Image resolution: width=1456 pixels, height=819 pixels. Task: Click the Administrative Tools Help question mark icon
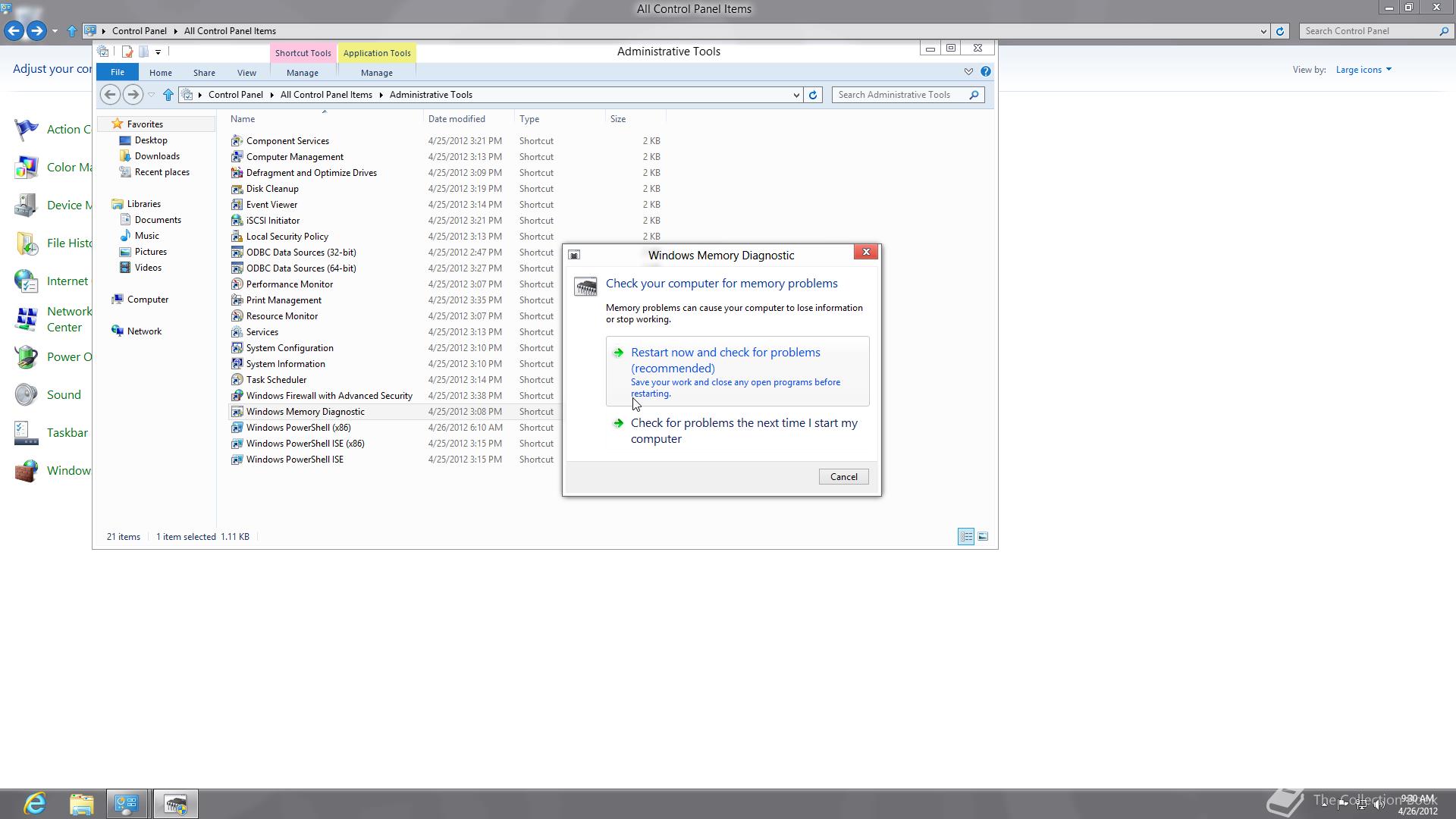[x=985, y=71]
